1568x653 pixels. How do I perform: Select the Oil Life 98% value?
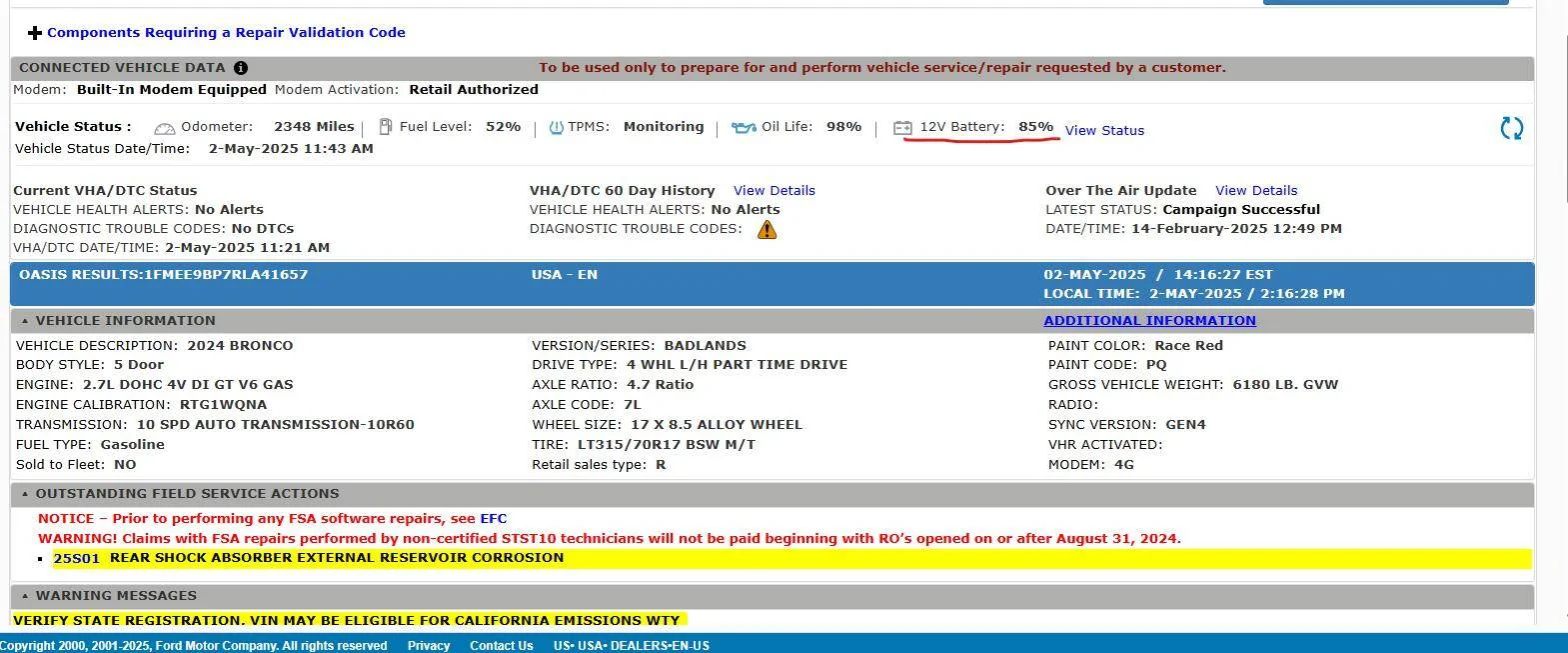click(843, 127)
